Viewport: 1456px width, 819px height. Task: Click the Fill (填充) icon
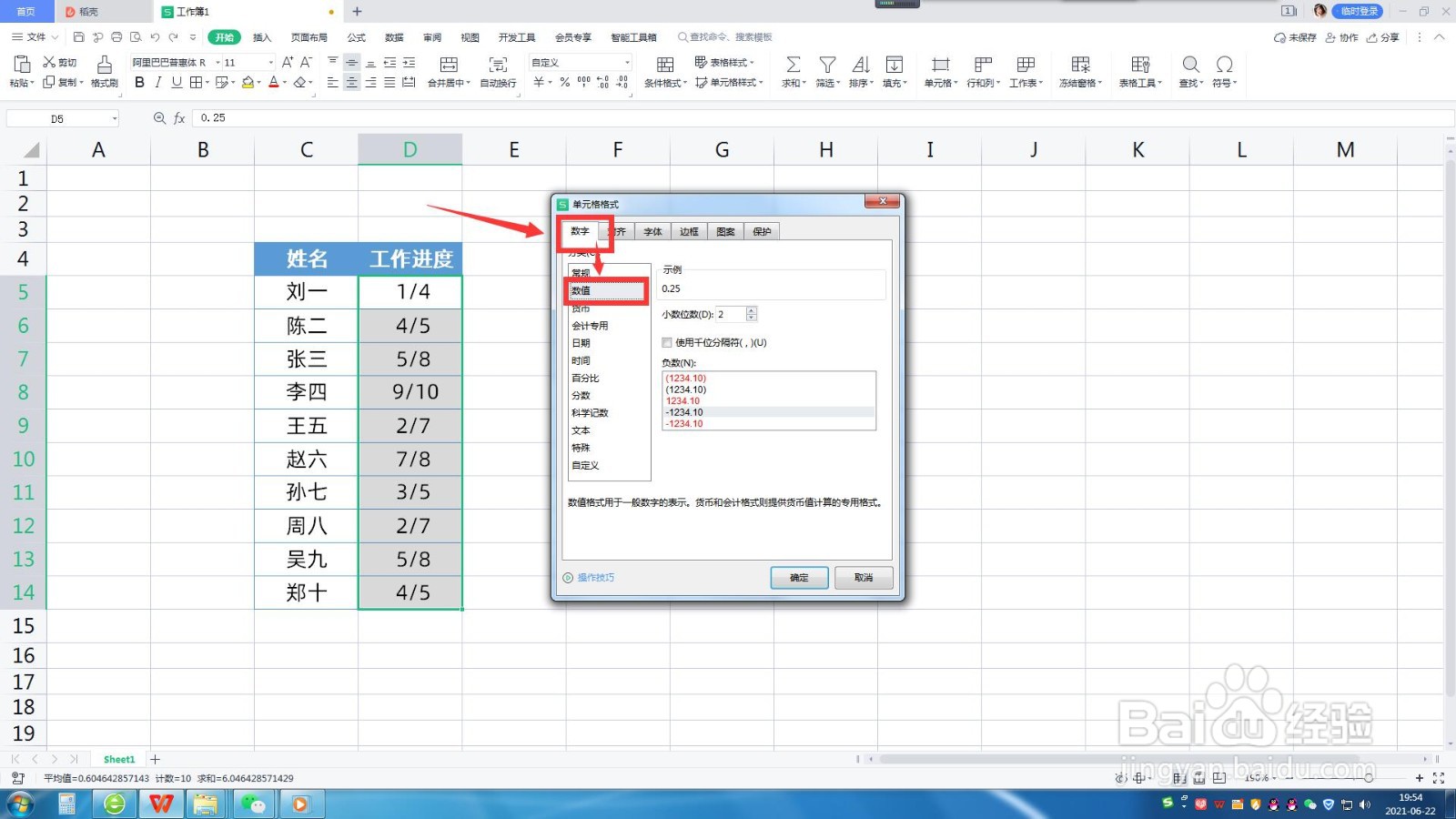click(x=895, y=65)
